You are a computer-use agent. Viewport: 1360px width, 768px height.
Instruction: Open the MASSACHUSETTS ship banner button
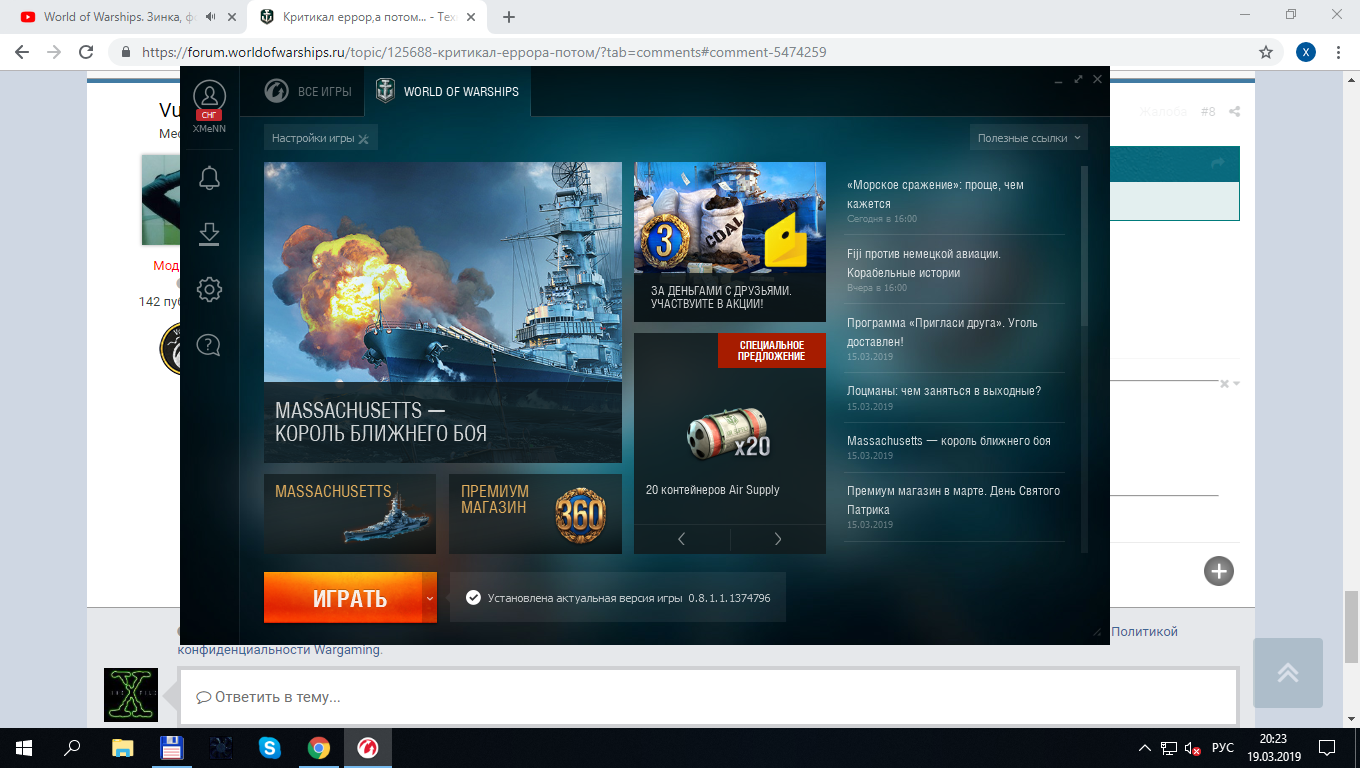350,514
